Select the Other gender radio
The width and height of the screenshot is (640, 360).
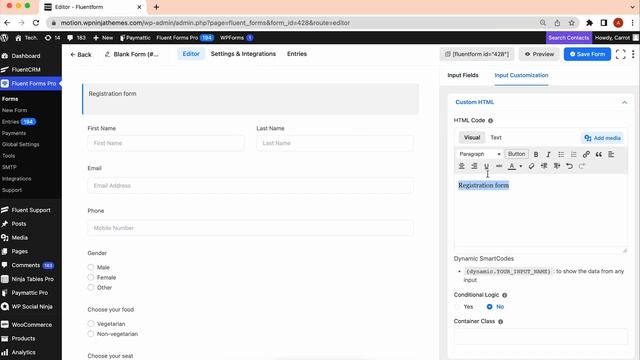[91, 287]
